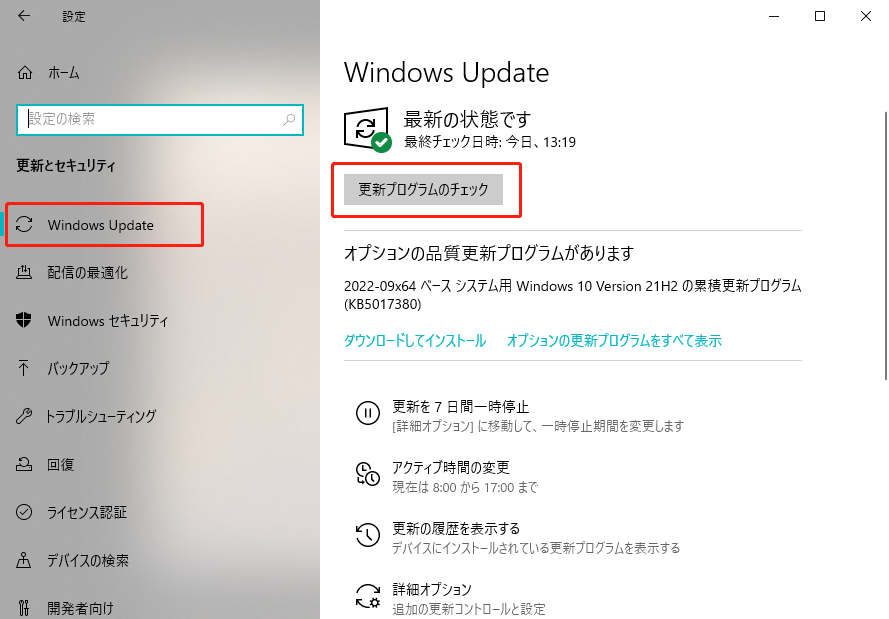Image resolution: width=889 pixels, height=619 pixels.
Task: Click the pause icon for 更新を7日間一時停止
Action: [x=367, y=413]
